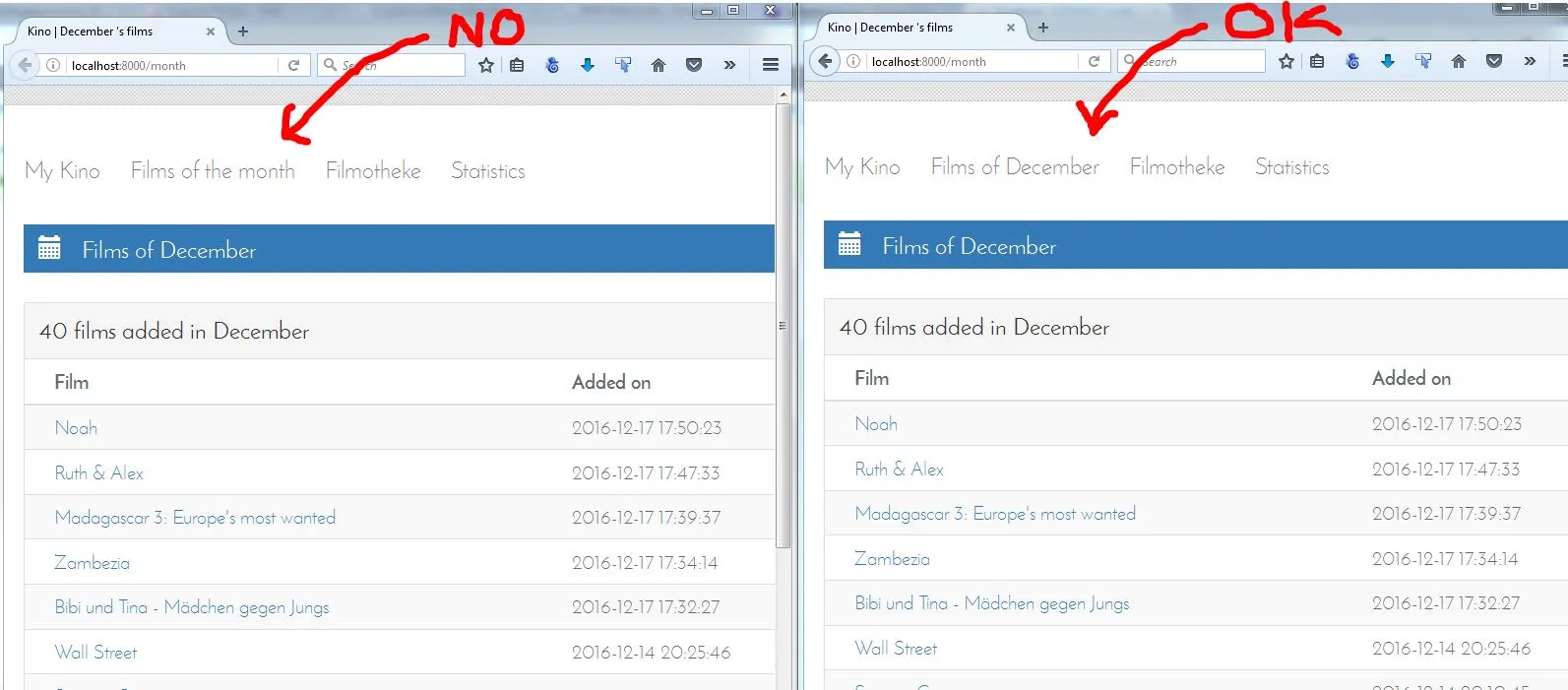Viewport: 1568px width, 690px height.
Task: Click back arrow in right browser window
Action: (x=826, y=61)
